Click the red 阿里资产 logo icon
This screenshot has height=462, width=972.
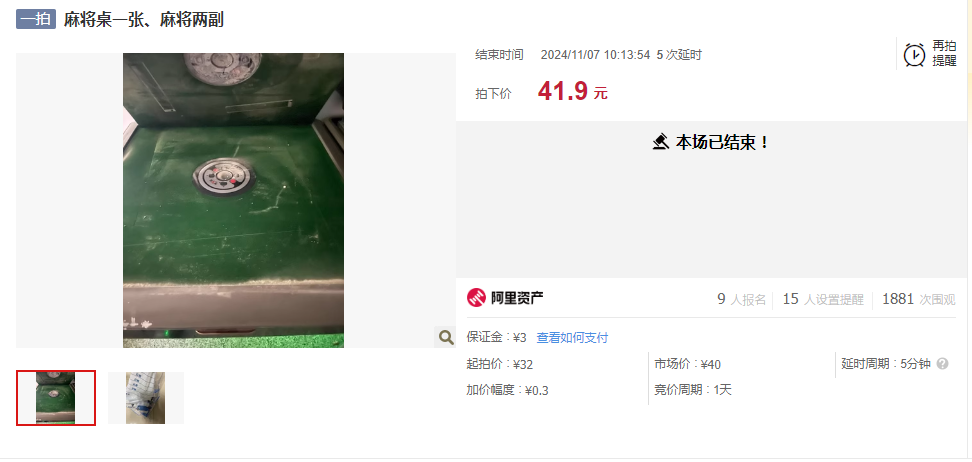coord(476,298)
